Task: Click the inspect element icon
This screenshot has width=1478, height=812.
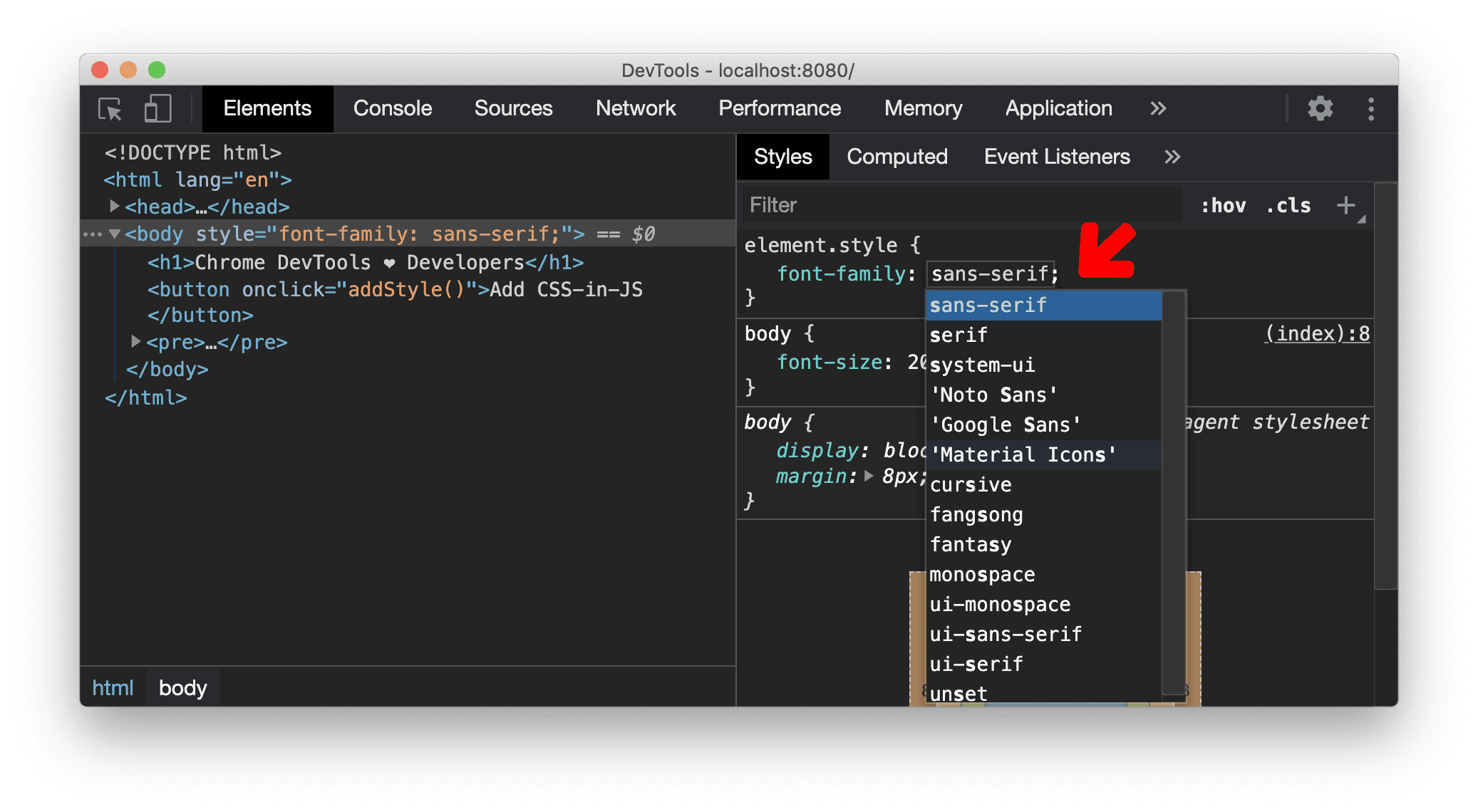Action: 110,110
